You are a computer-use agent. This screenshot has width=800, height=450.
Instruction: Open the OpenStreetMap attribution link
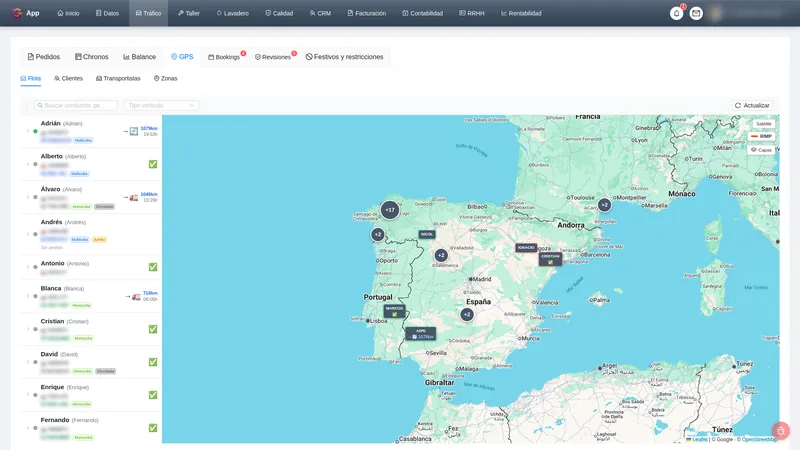pos(760,439)
